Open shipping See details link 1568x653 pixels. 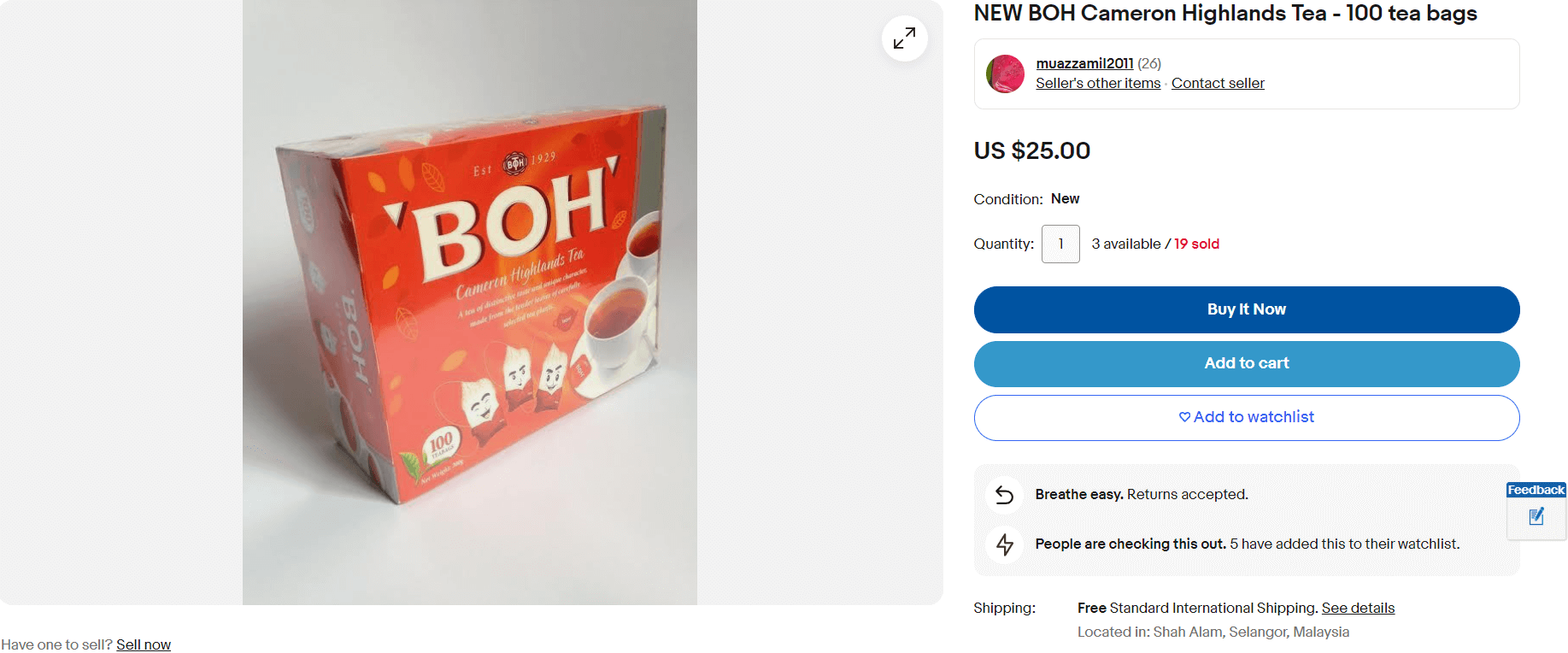coord(1358,608)
